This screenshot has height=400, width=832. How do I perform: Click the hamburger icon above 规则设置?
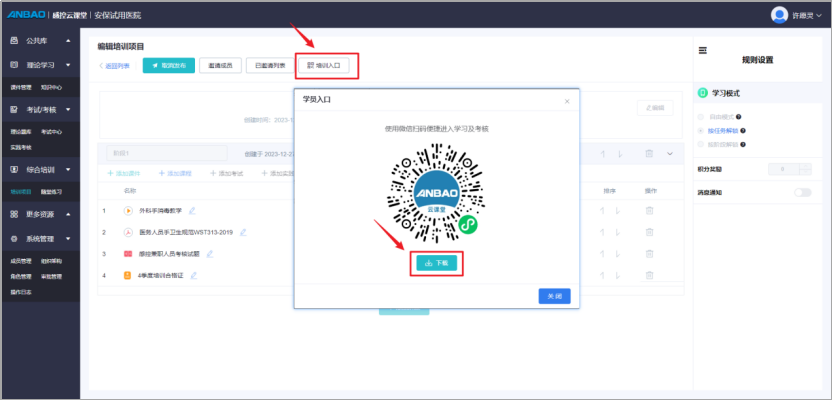703,50
